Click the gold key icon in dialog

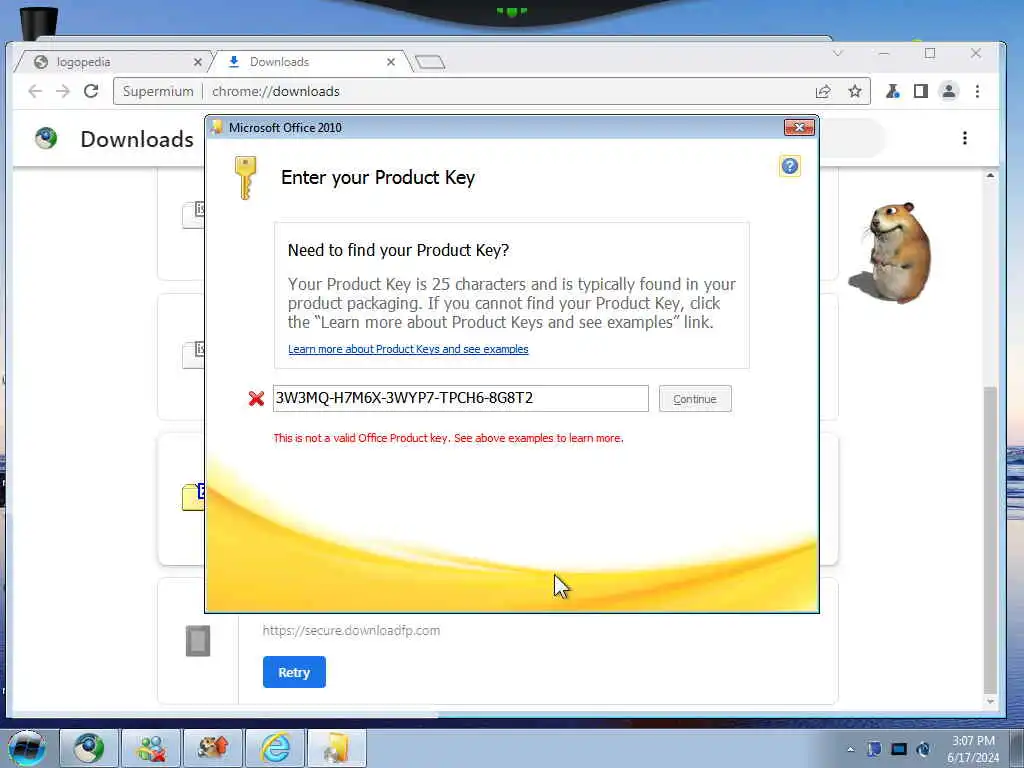pyautogui.click(x=246, y=177)
